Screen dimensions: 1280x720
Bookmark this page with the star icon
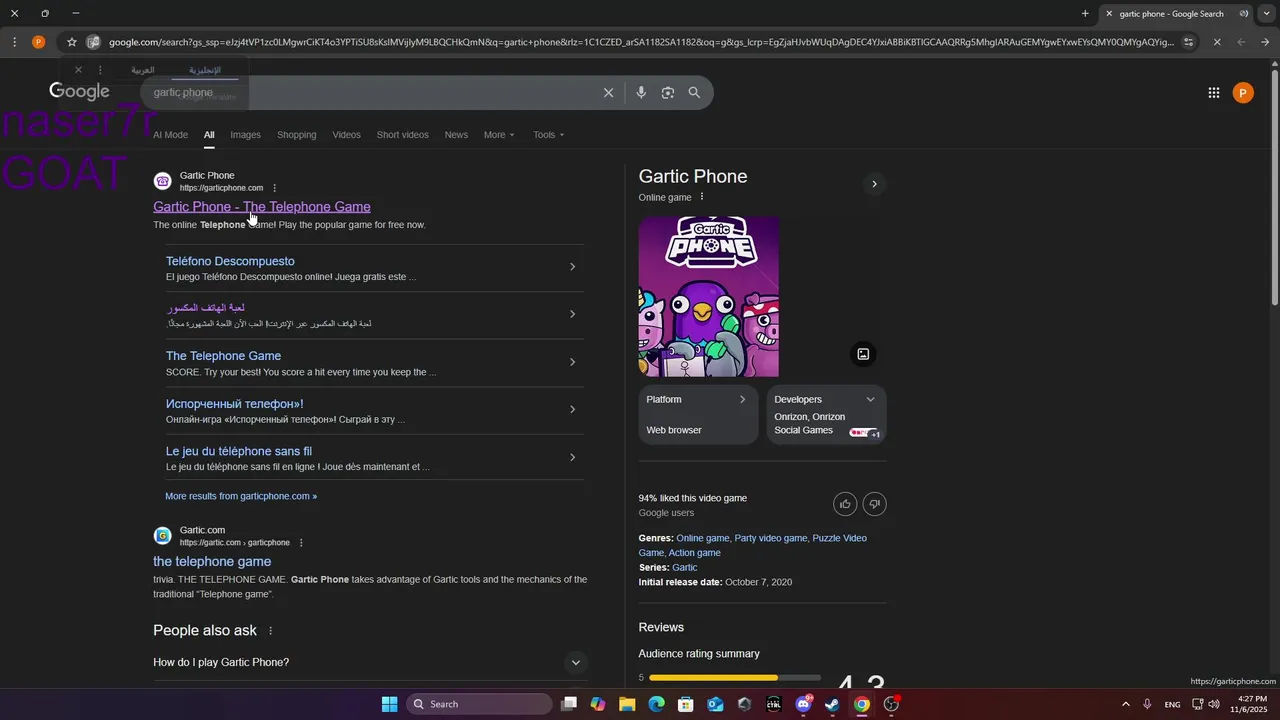[72, 42]
